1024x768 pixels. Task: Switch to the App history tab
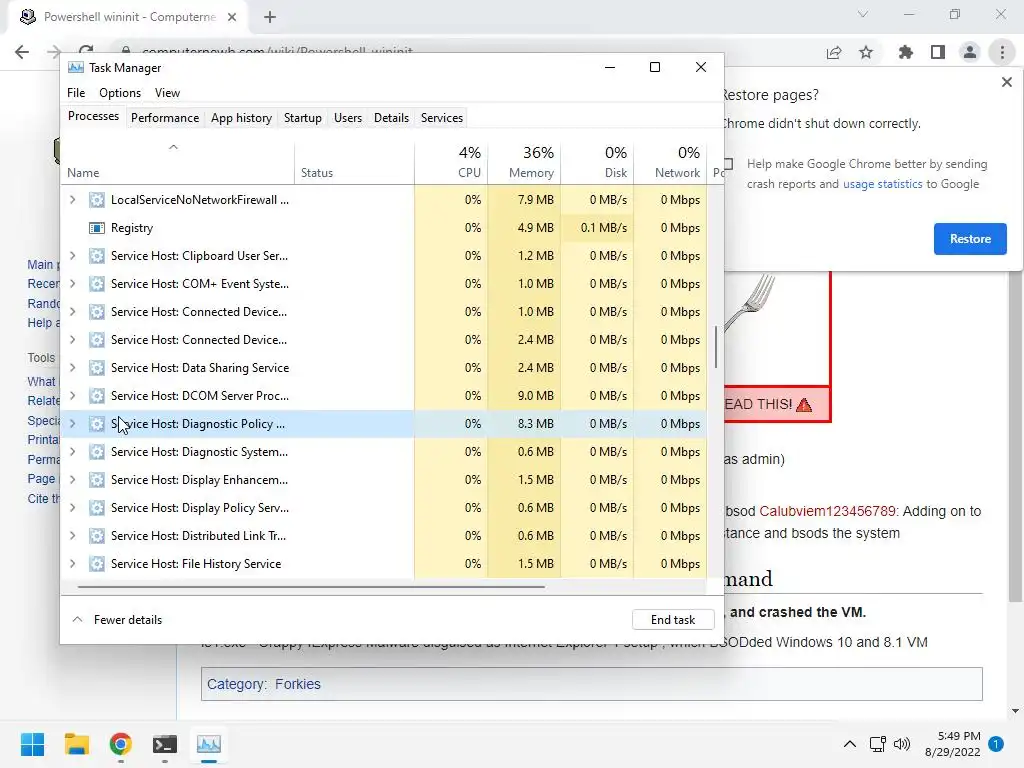pos(241,118)
